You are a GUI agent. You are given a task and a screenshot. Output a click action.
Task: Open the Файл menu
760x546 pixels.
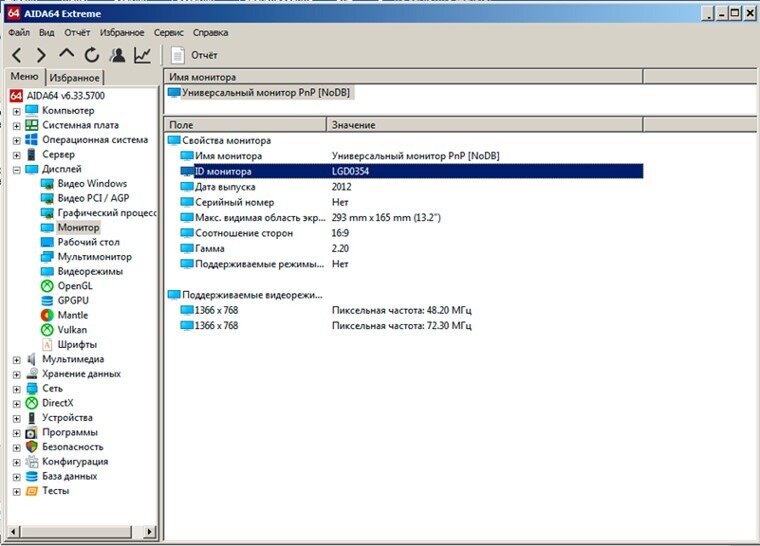pos(19,32)
